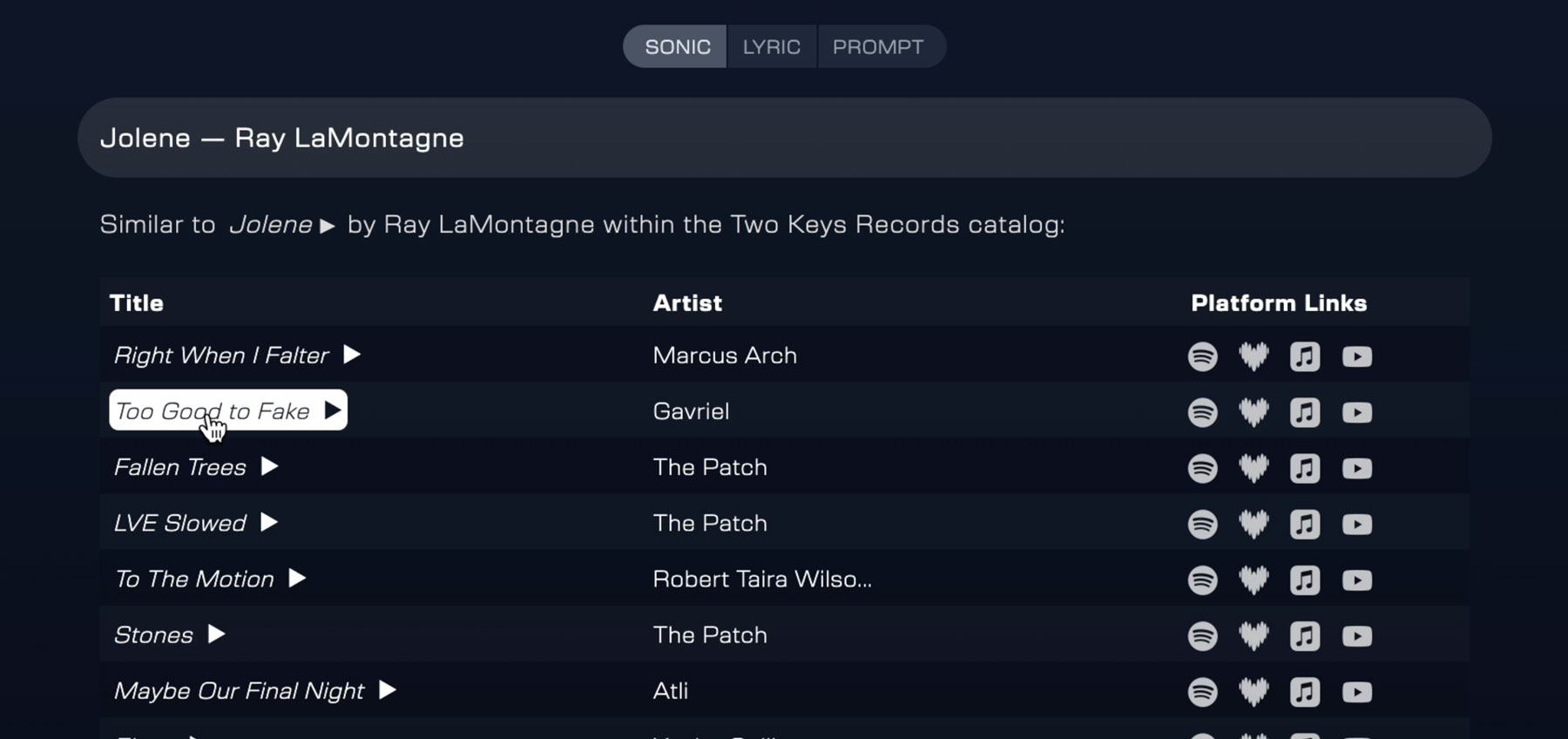Open Spotify link for To The Motion
This screenshot has width=1568, height=739.
pos(1202,580)
